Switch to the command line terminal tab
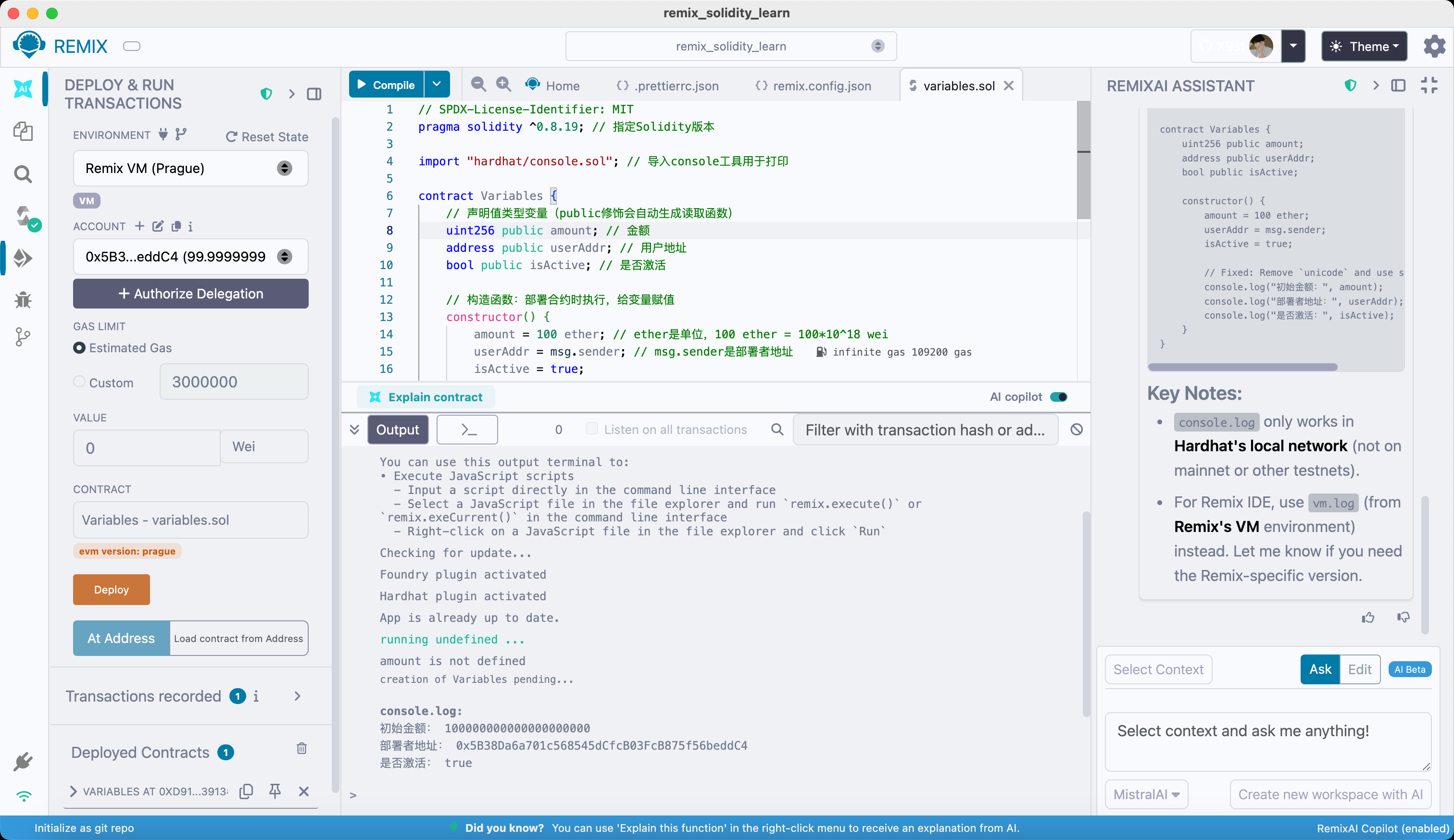1454x840 pixels. pyautogui.click(x=467, y=430)
